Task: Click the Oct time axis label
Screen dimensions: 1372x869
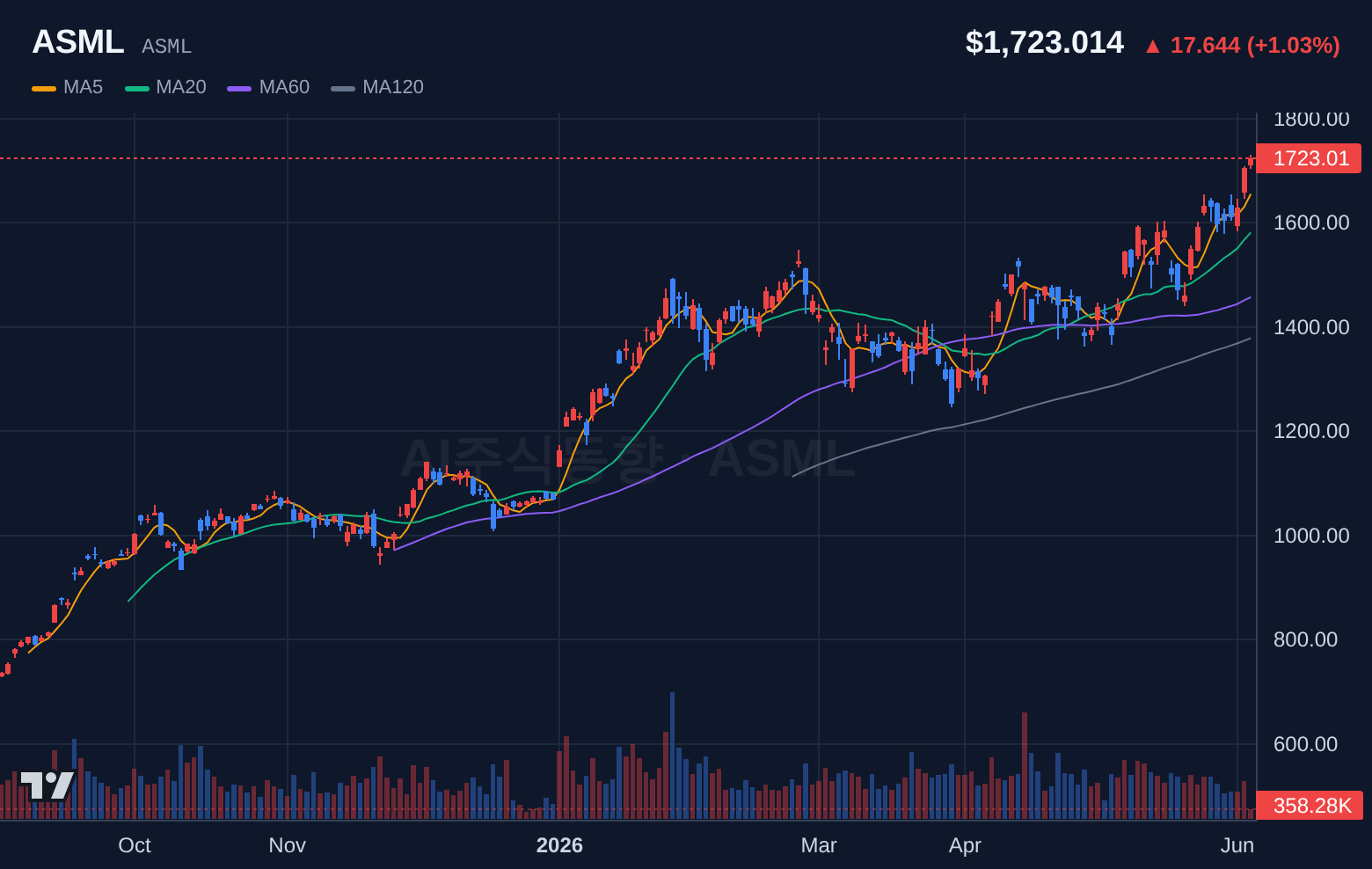Action: [135, 845]
